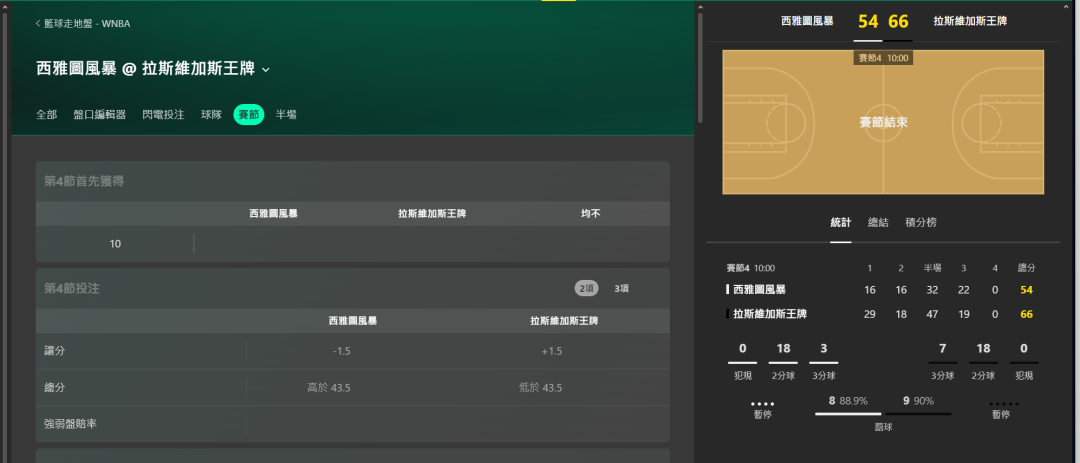Open the 積分榜 tab in scoreboard panel
The image size is (1080, 463).
tap(921, 223)
